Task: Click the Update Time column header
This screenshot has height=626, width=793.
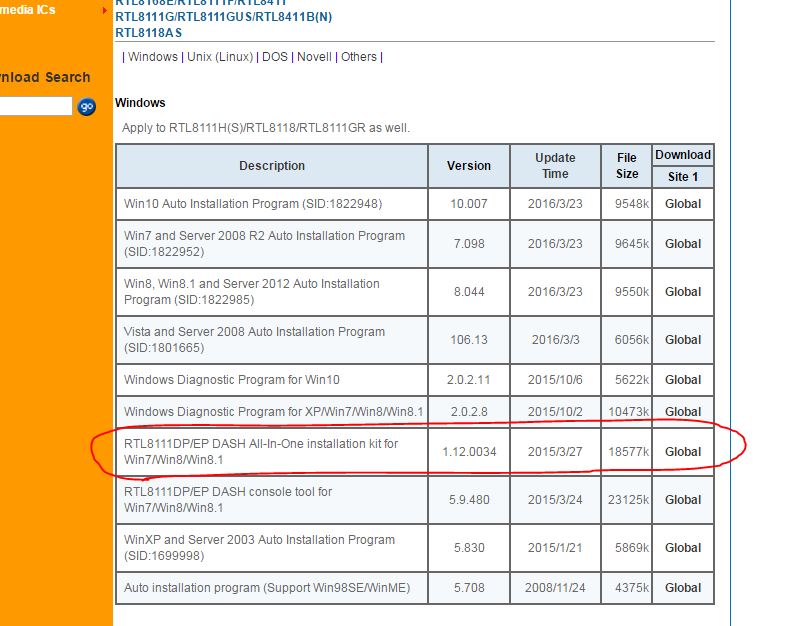Action: (555, 166)
